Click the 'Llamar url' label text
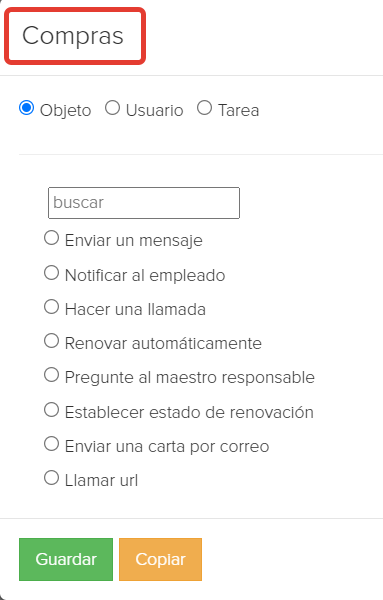This screenshot has width=383, height=600. click(101, 481)
